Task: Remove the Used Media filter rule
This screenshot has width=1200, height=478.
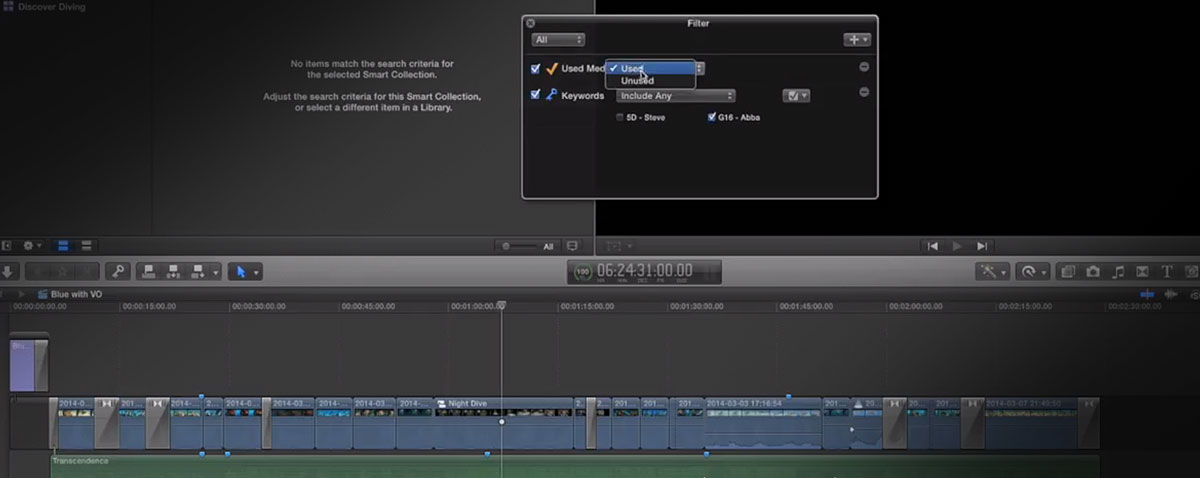Action: pyautogui.click(x=864, y=67)
